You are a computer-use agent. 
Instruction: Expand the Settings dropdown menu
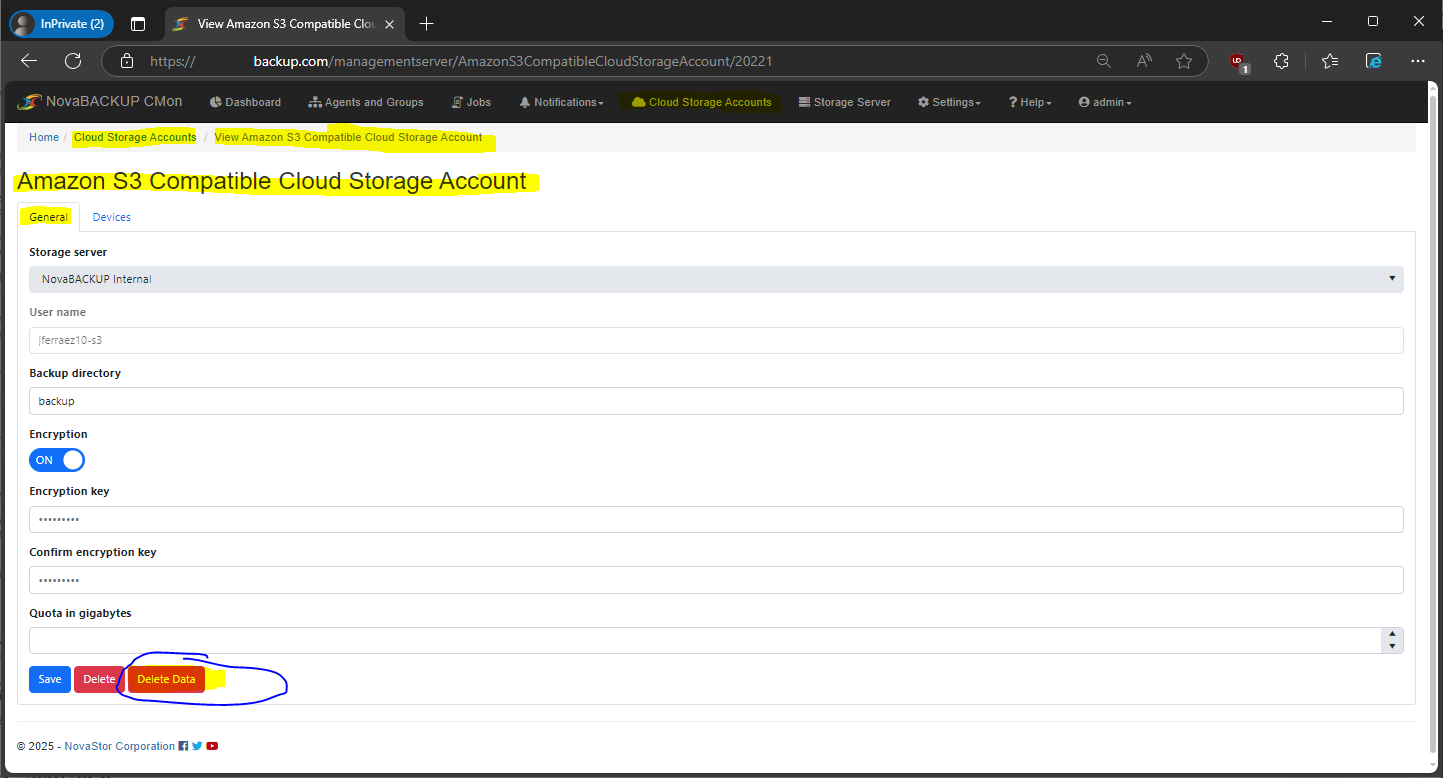coord(950,102)
